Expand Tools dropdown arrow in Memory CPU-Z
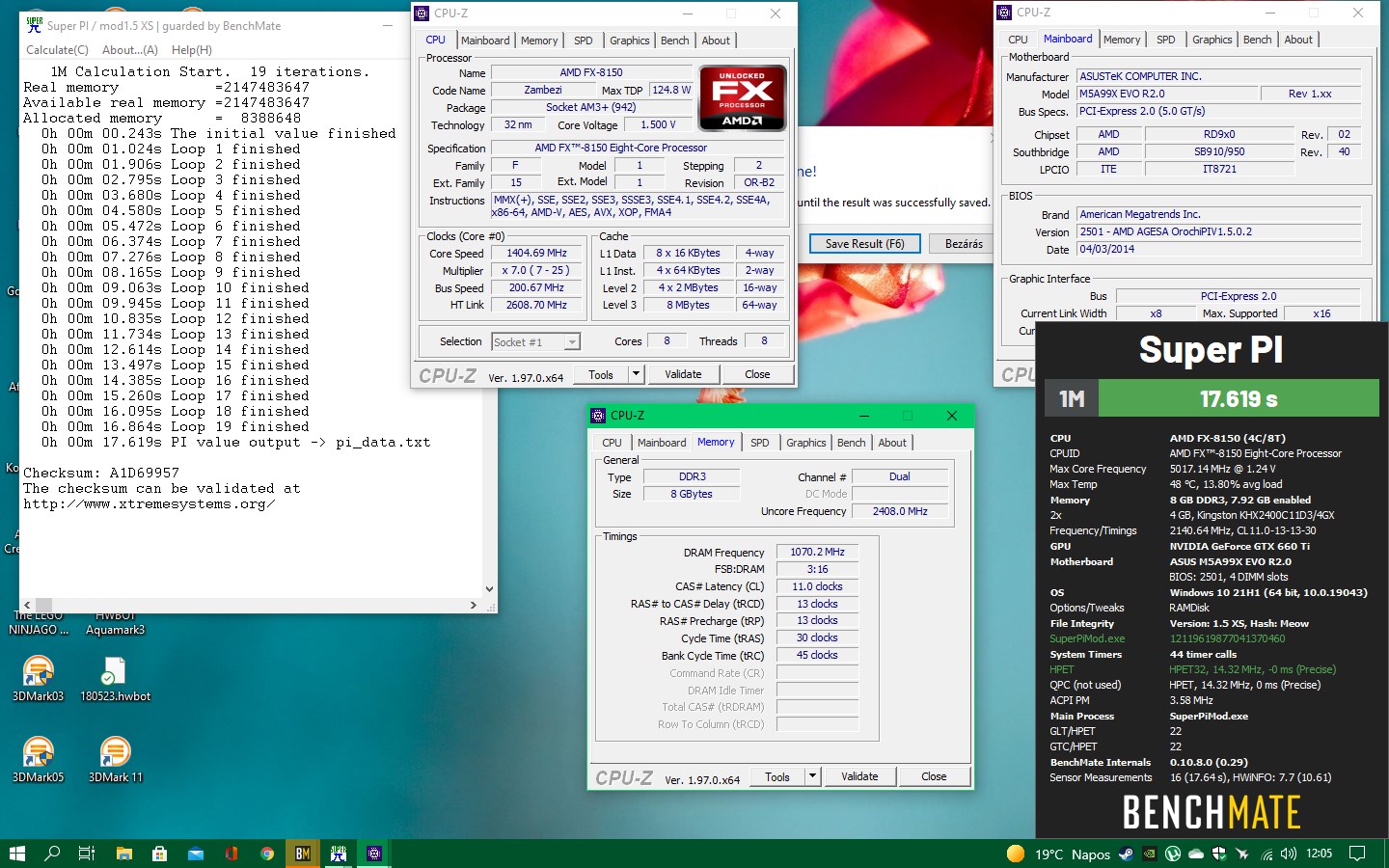The image size is (1389, 868). click(x=812, y=776)
